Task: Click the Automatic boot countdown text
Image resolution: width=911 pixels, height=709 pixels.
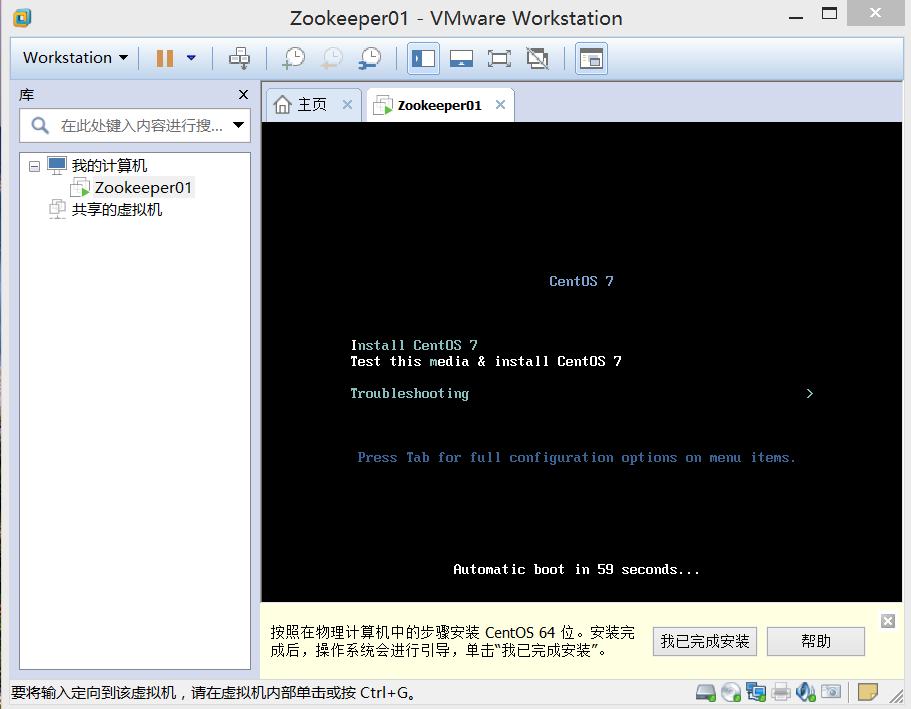Action: point(576,570)
